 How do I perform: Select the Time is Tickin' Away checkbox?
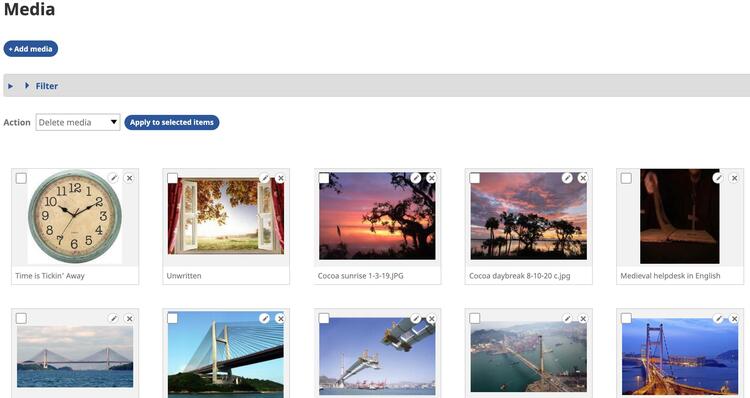pyautogui.click(x=21, y=178)
